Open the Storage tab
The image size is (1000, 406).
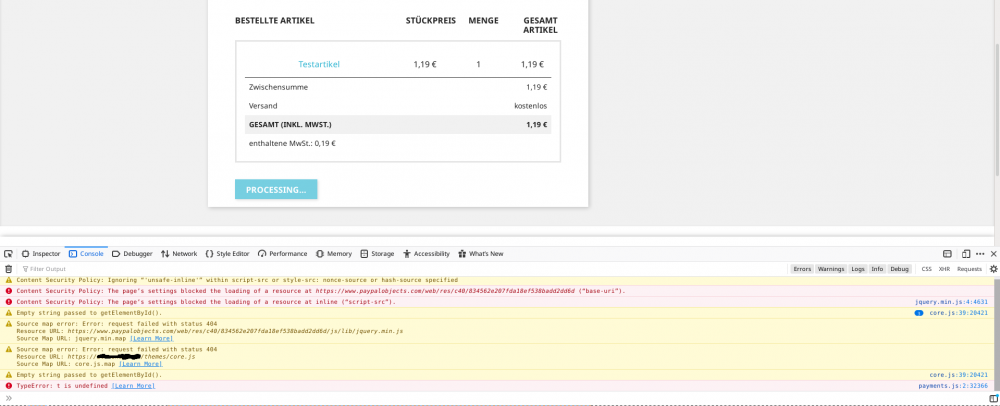377,254
